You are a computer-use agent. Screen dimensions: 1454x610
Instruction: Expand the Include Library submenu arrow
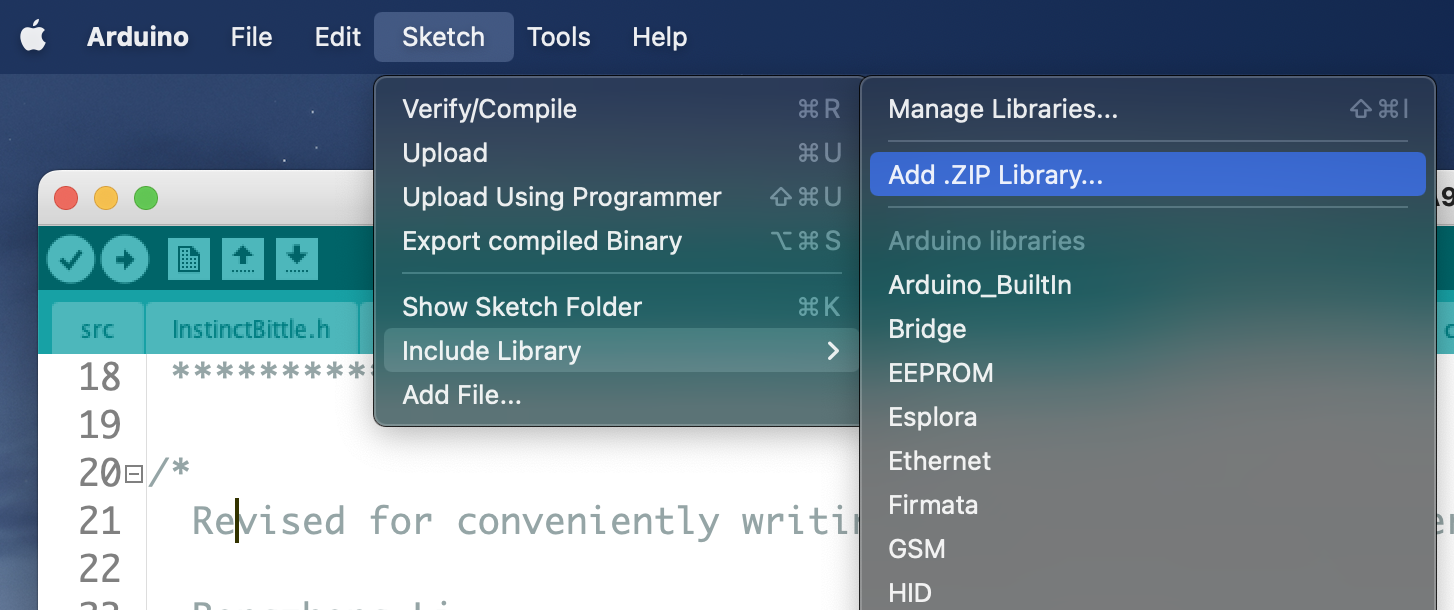832,351
